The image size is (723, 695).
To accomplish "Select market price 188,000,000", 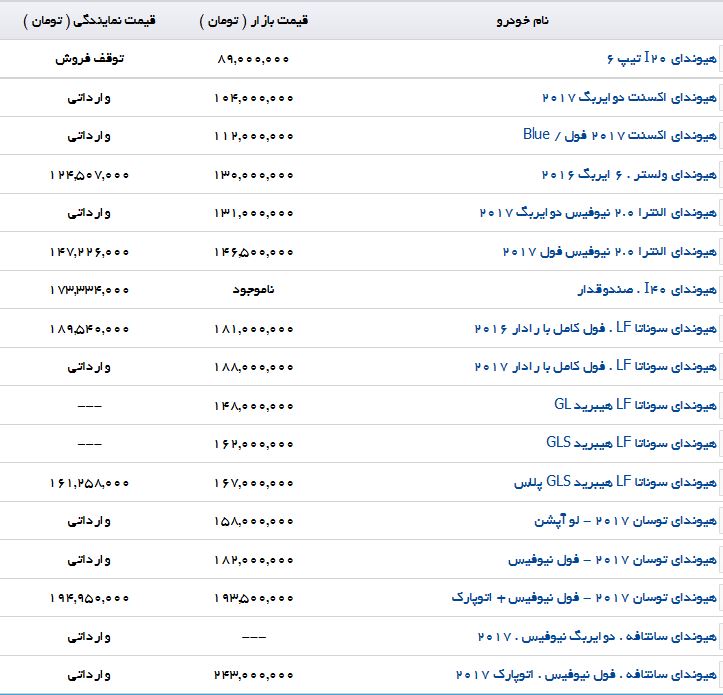I will [x=254, y=367].
